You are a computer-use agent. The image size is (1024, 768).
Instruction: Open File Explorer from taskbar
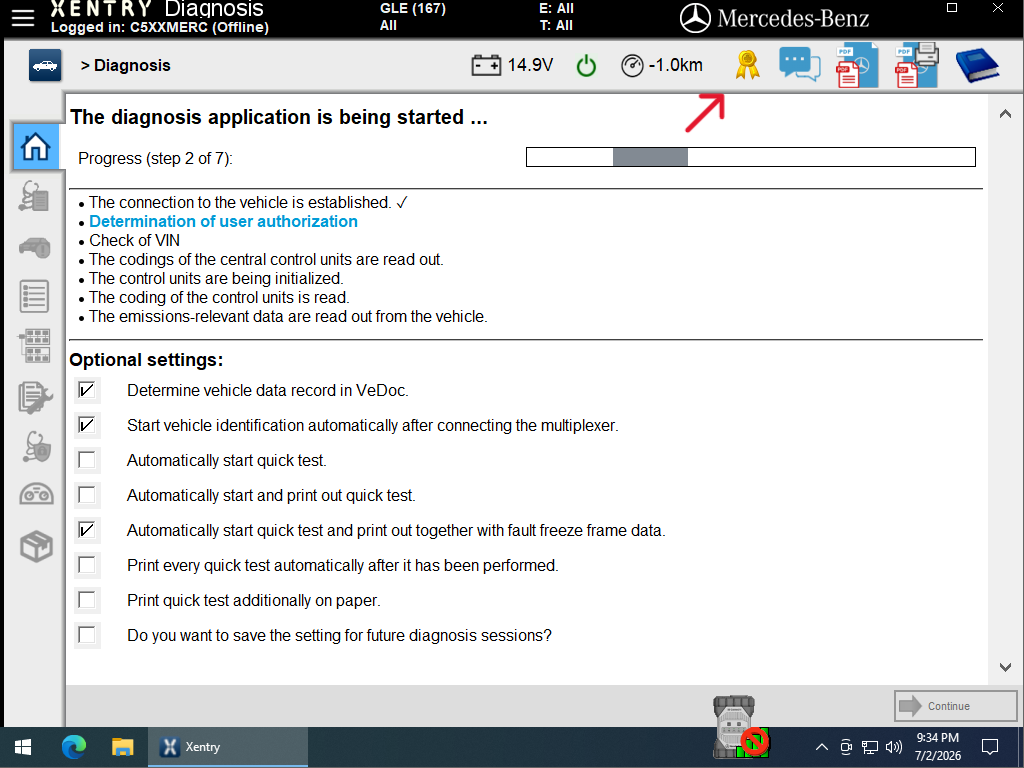pos(122,747)
